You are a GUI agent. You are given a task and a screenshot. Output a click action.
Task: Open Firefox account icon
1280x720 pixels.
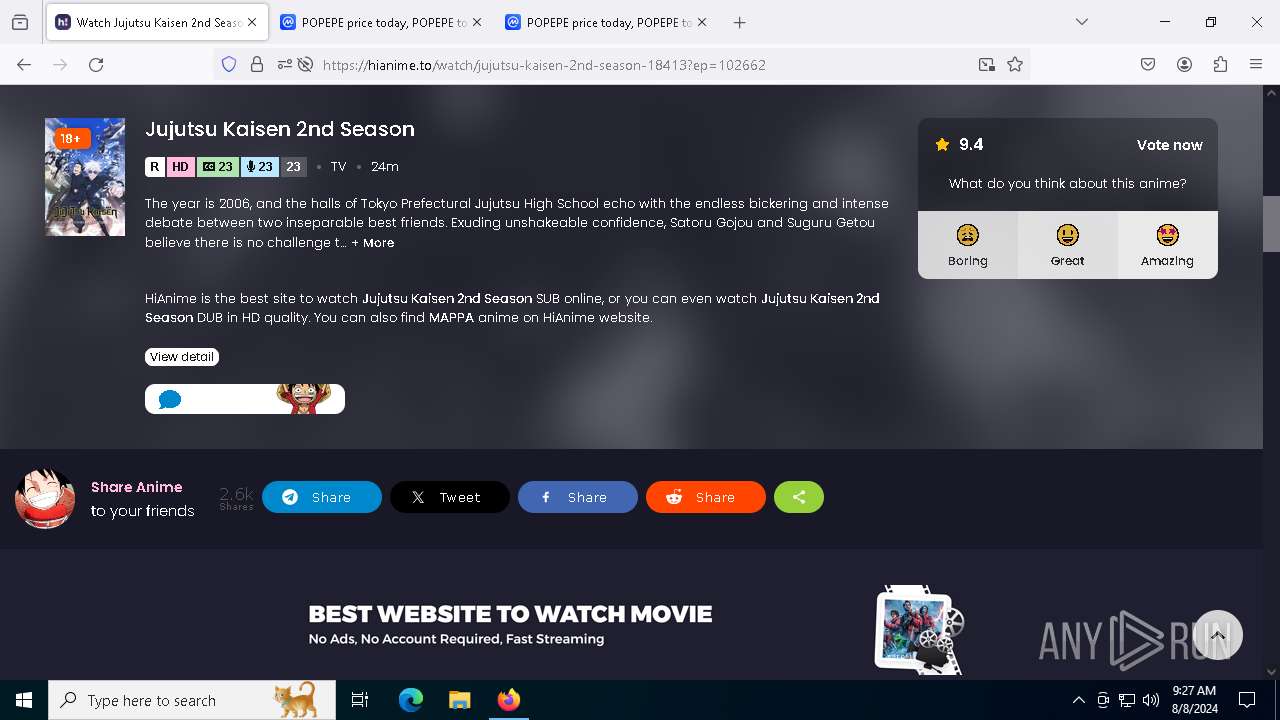tap(1184, 64)
